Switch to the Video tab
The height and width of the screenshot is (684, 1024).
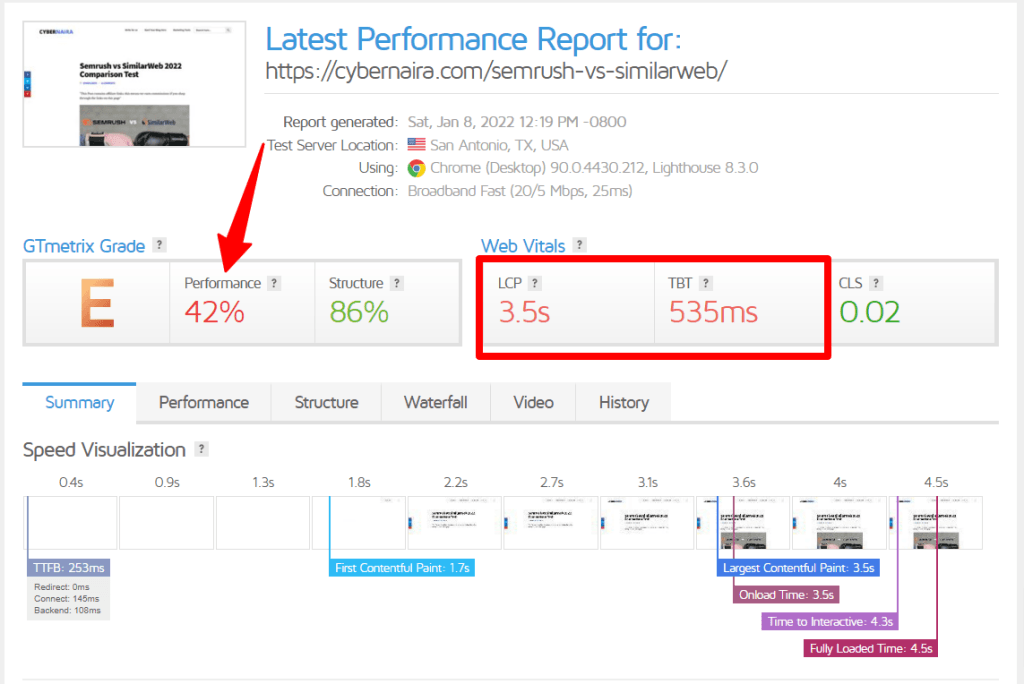tap(533, 402)
